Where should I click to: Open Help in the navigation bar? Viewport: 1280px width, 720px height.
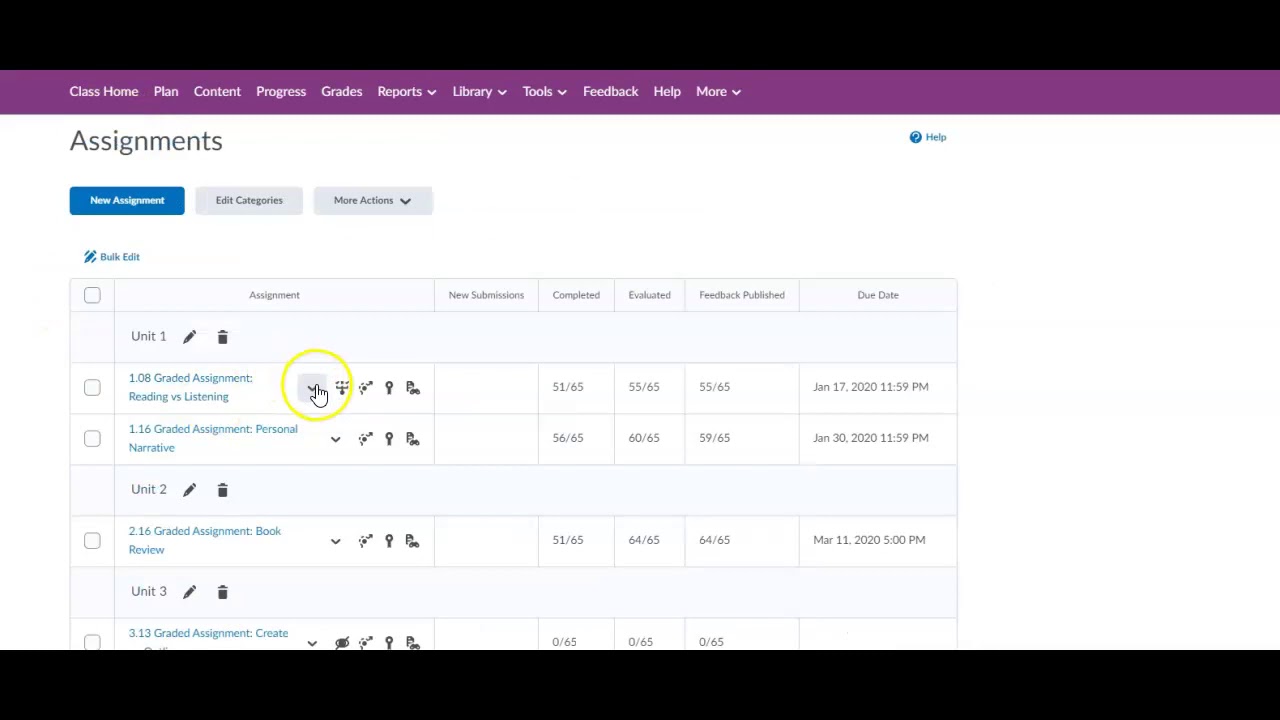[x=667, y=92]
